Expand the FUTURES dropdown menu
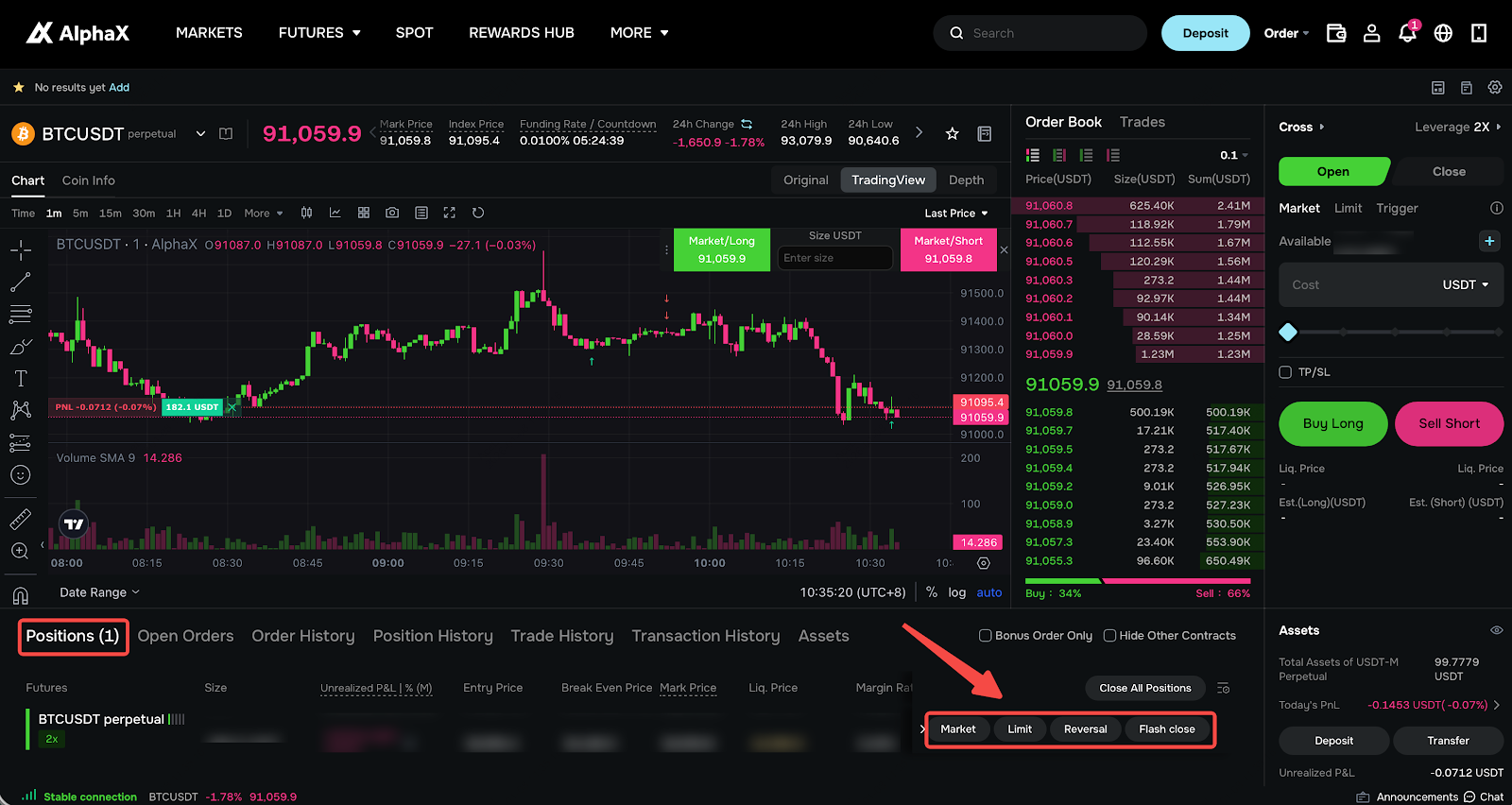Image resolution: width=1512 pixels, height=805 pixels. 319,33
